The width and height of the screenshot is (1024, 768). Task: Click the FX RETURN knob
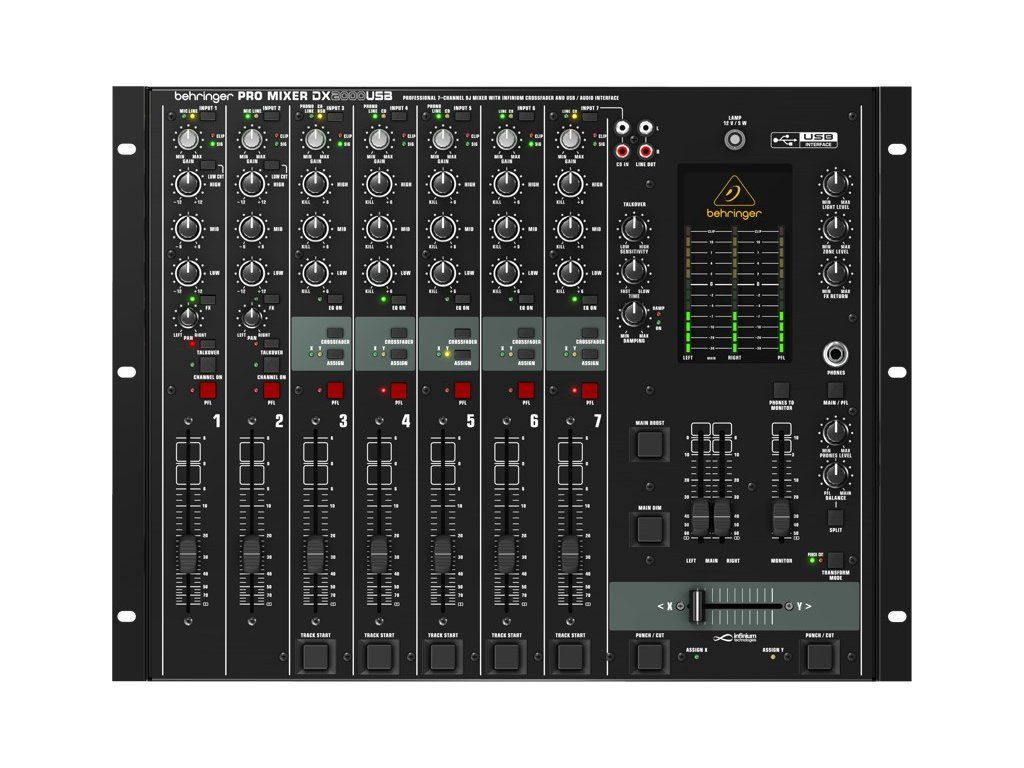pos(835,273)
